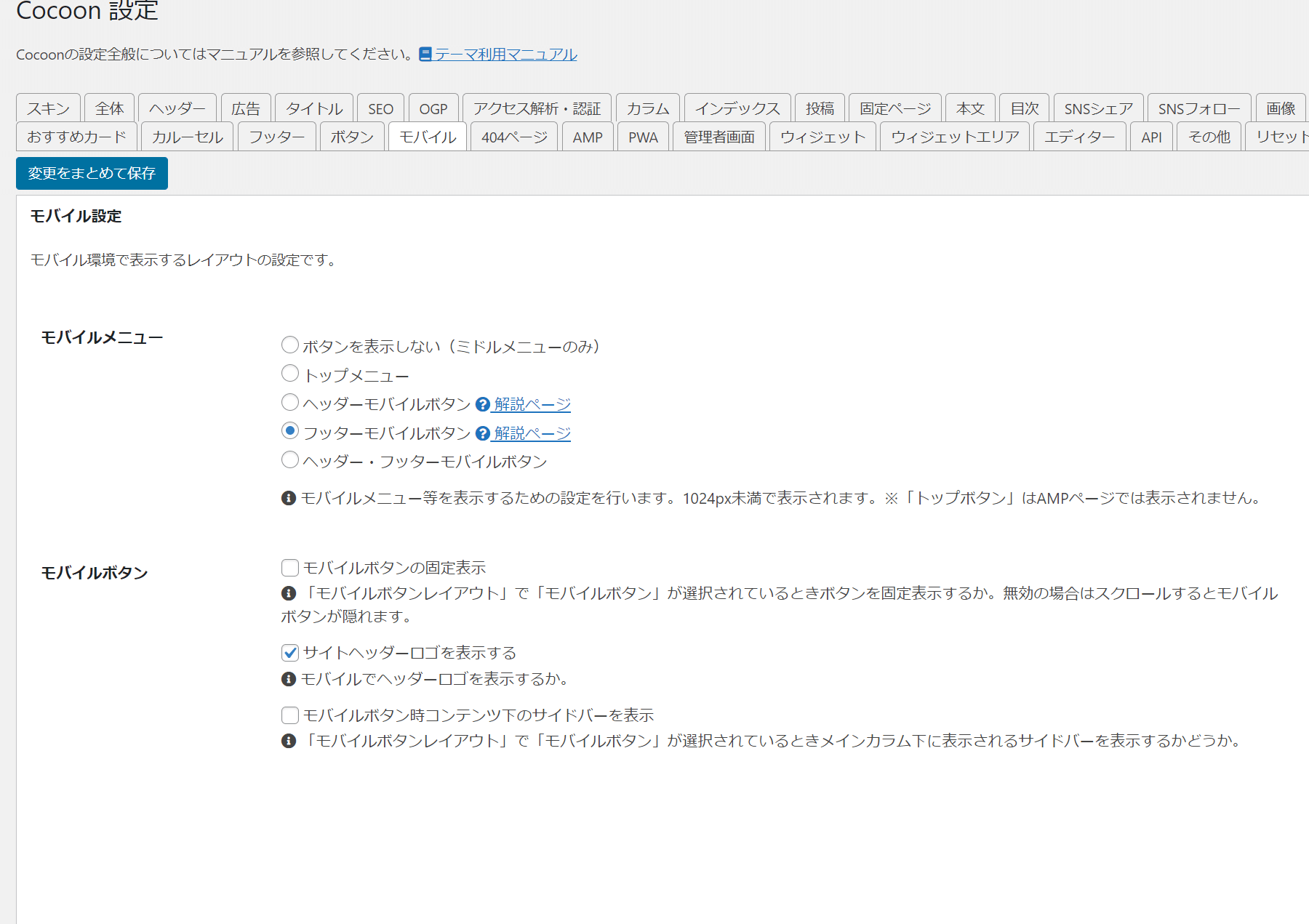
Task: Open the ボタン tab
Action: [x=352, y=137]
